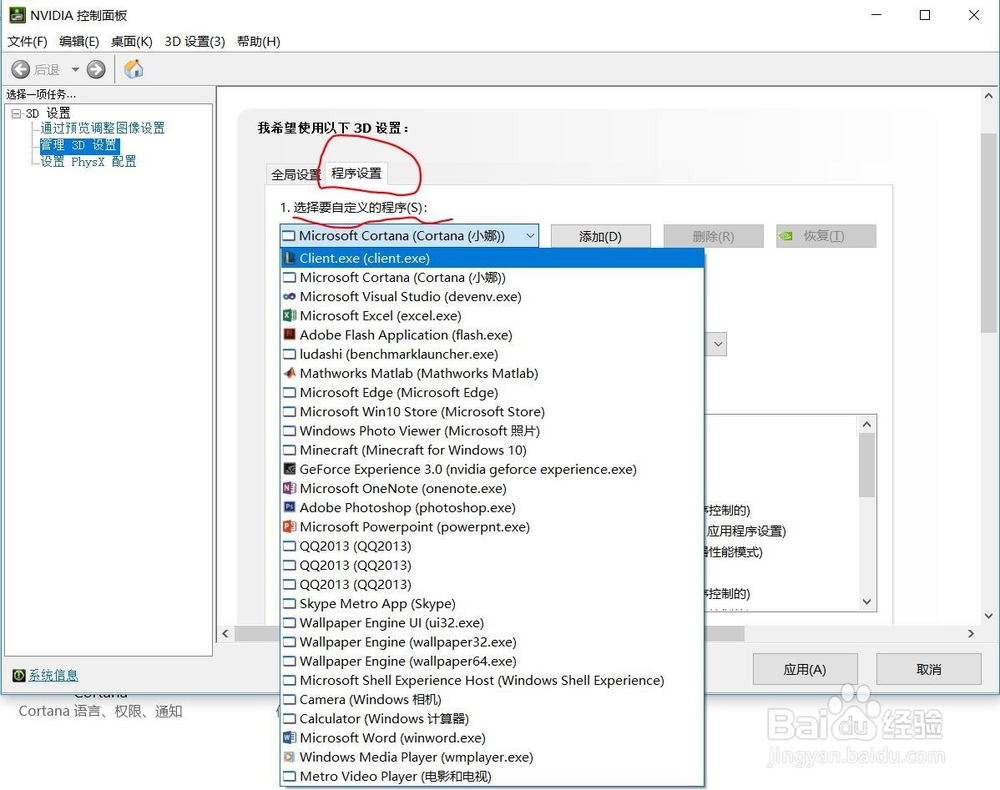This screenshot has width=1000, height=790.
Task: Click the GeForce Experience icon
Action: pyautogui.click(x=289, y=469)
